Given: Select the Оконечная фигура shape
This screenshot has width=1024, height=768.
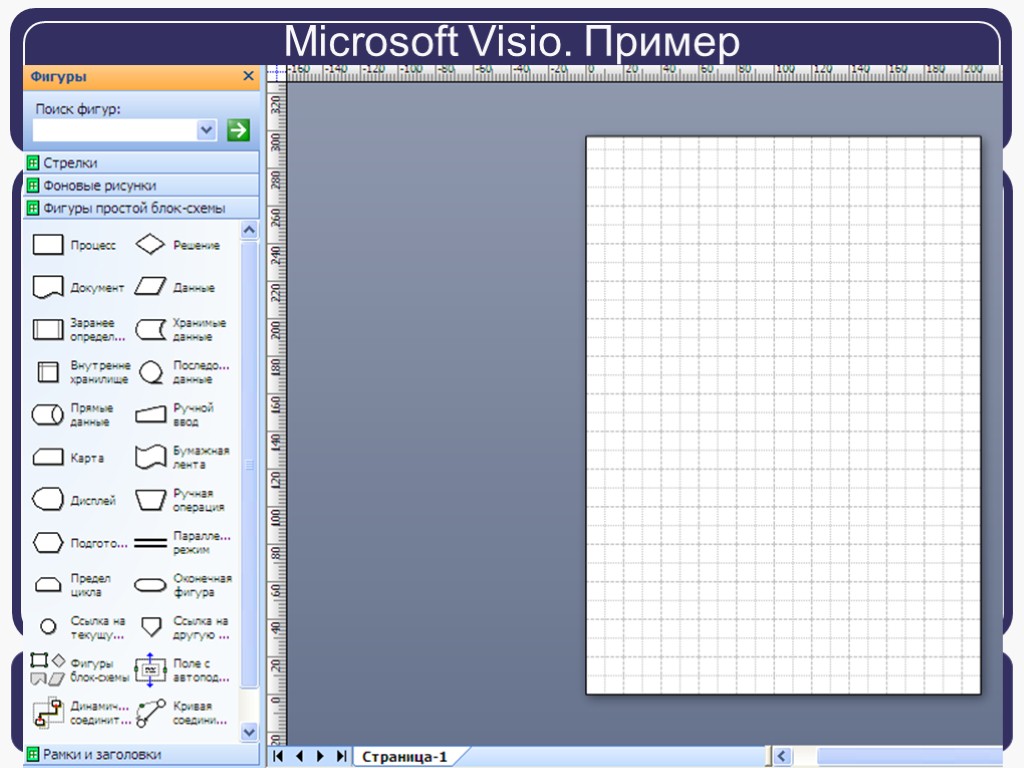Looking at the screenshot, I should click(150, 584).
